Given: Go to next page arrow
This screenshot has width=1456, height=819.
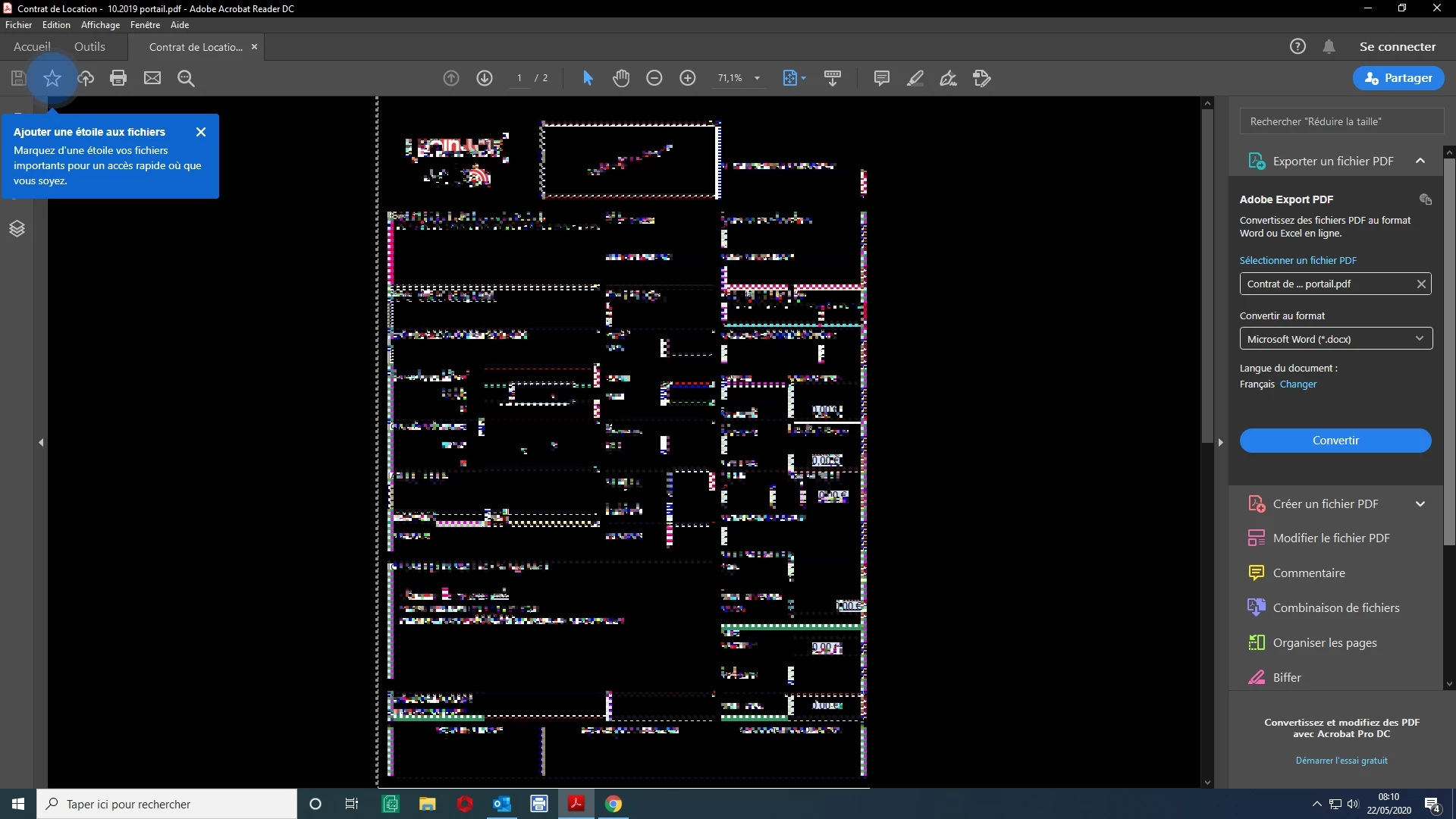Looking at the screenshot, I should pos(485,78).
